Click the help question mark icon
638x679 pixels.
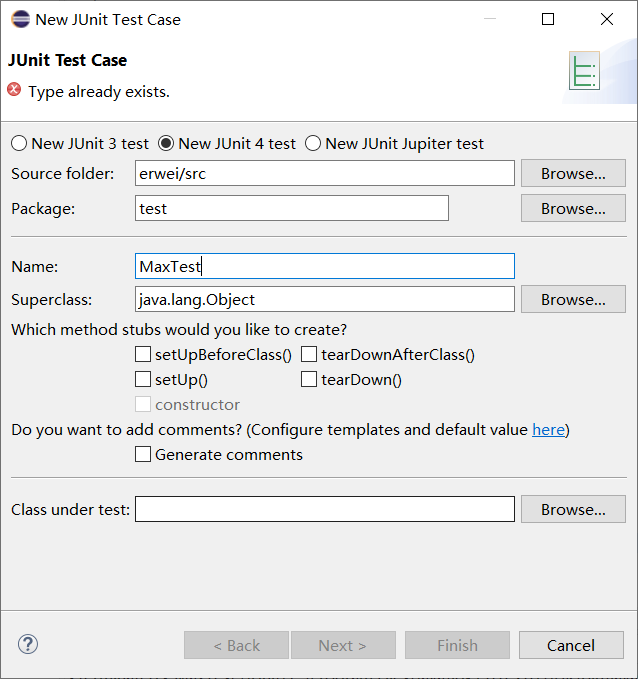[x=28, y=644]
